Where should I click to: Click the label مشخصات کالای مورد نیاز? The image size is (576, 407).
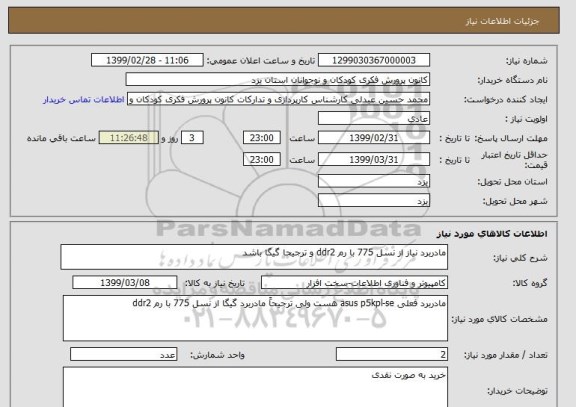[500, 319]
